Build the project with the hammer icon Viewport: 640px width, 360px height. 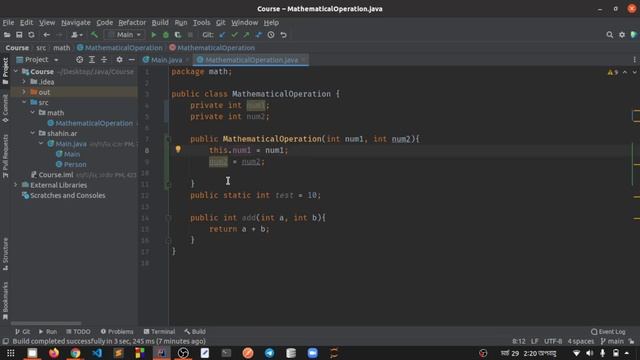[x=94, y=35]
